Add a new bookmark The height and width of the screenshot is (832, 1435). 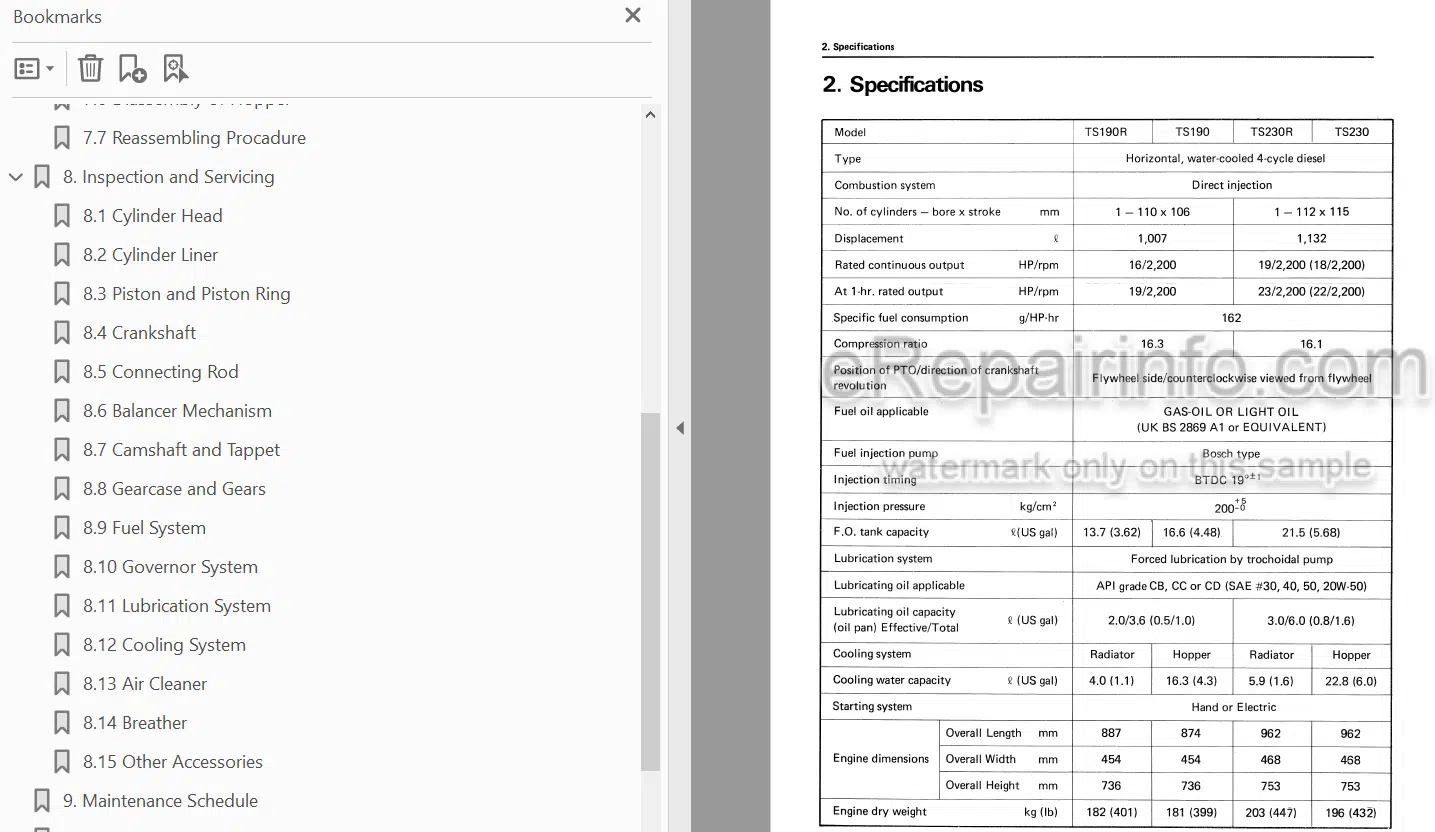point(132,68)
